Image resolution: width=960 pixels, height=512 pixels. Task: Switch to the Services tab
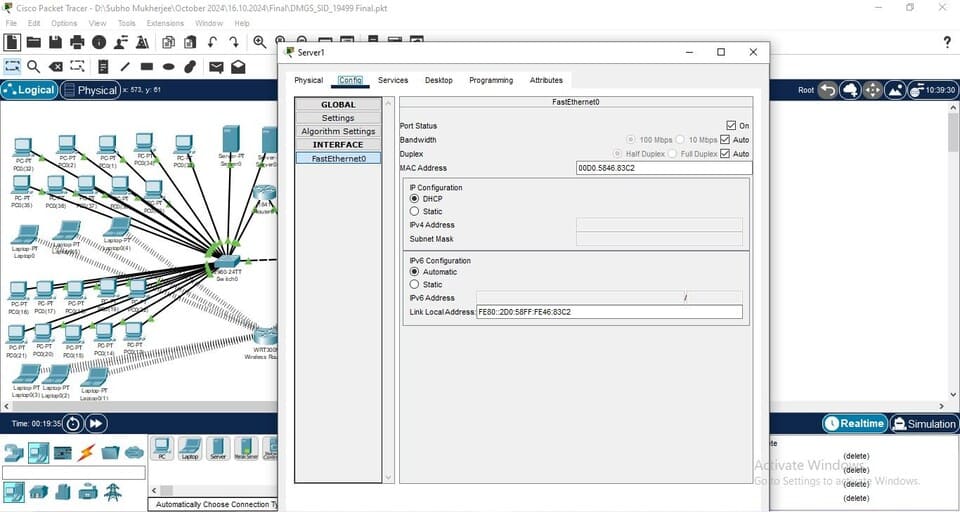coord(393,80)
